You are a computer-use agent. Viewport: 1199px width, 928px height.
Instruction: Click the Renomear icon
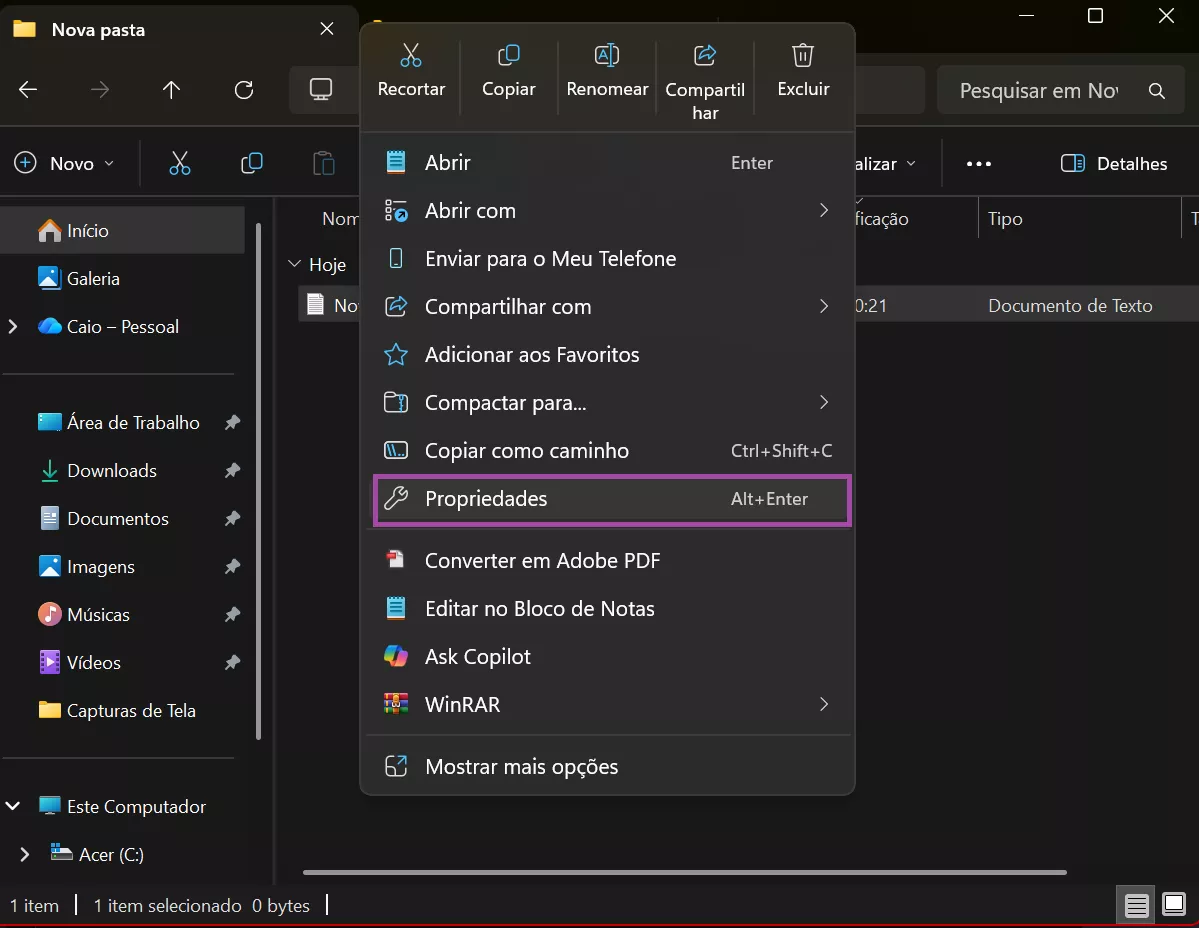point(606,54)
